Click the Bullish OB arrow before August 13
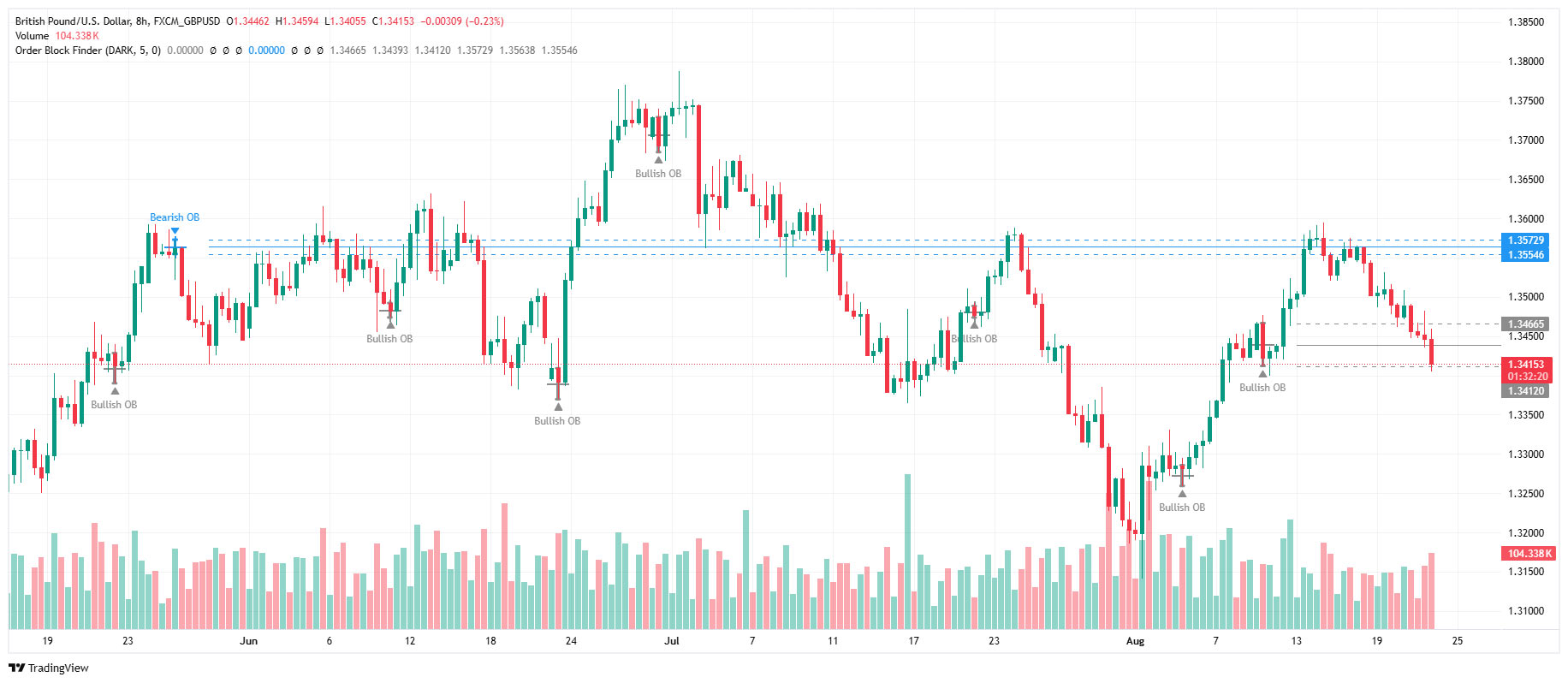The height and width of the screenshot is (683, 1568). click(1262, 373)
